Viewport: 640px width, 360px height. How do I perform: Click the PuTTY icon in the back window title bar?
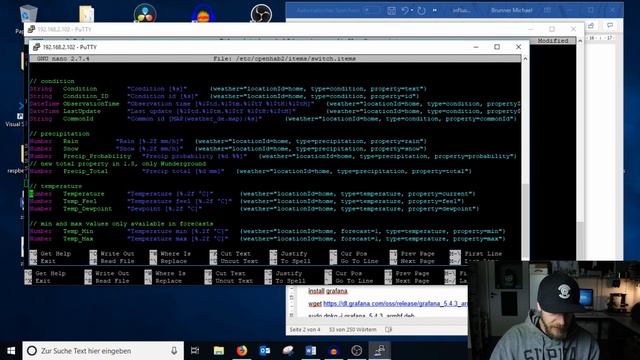[31, 29]
